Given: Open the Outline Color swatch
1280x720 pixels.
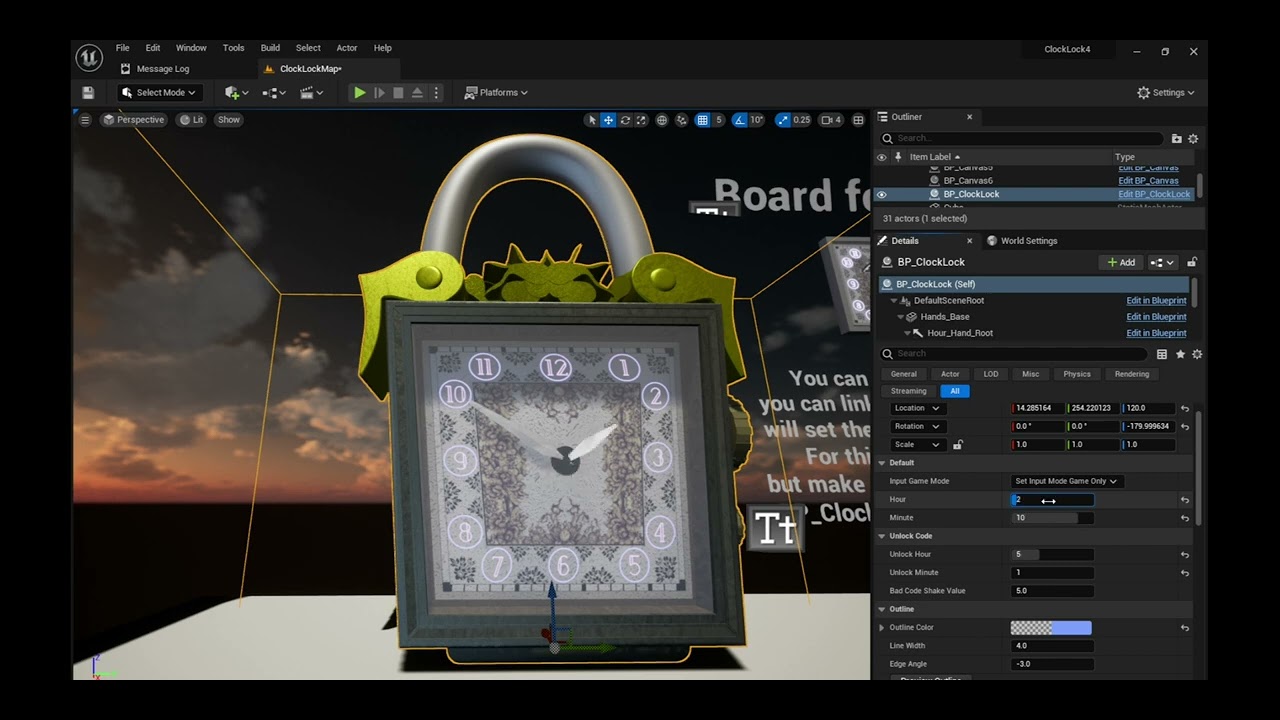Looking at the screenshot, I should (1051, 628).
